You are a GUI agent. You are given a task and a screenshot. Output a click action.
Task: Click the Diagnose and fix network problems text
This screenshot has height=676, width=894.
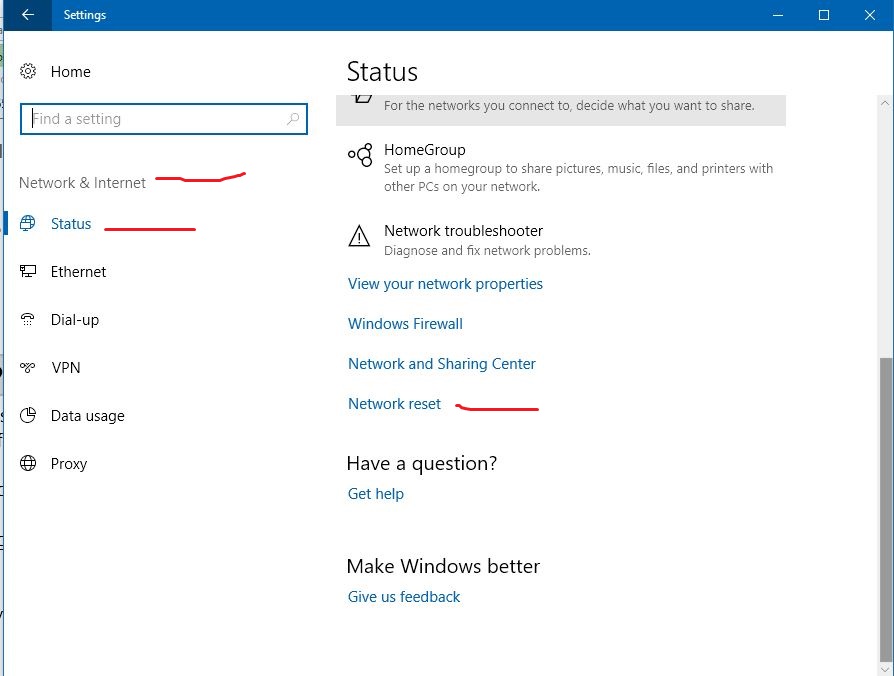click(x=487, y=251)
